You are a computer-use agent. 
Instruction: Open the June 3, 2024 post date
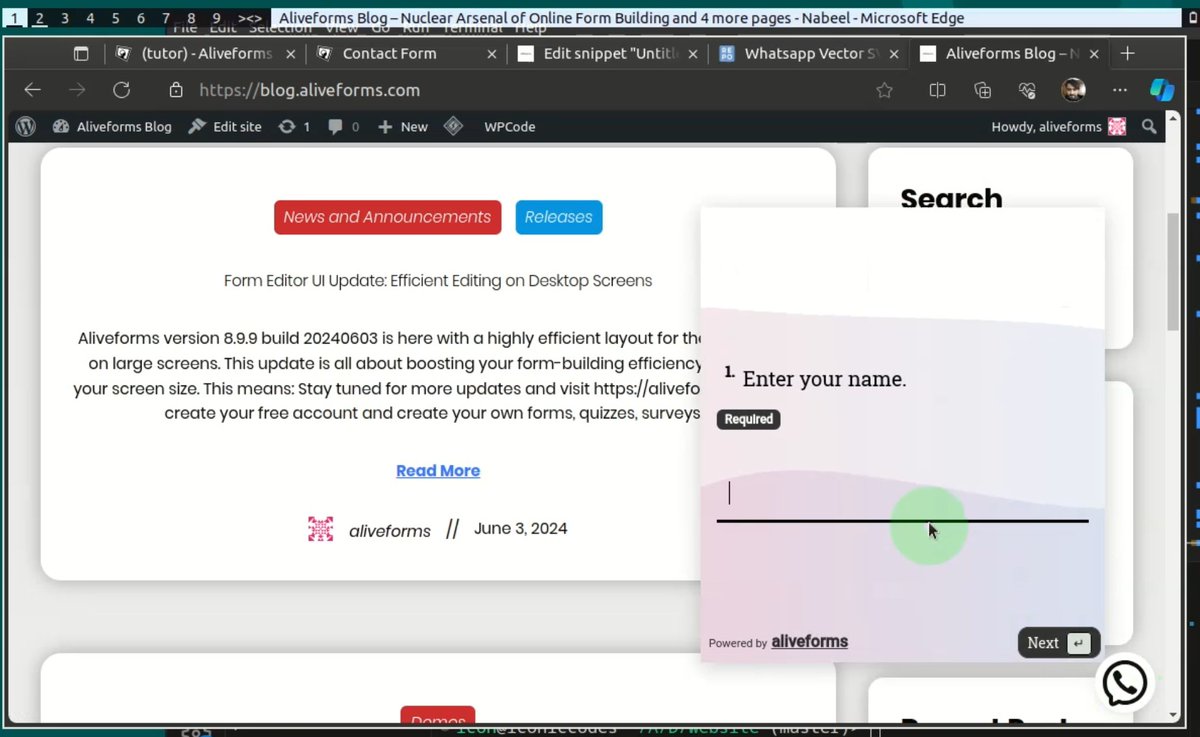click(x=520, y=529)
